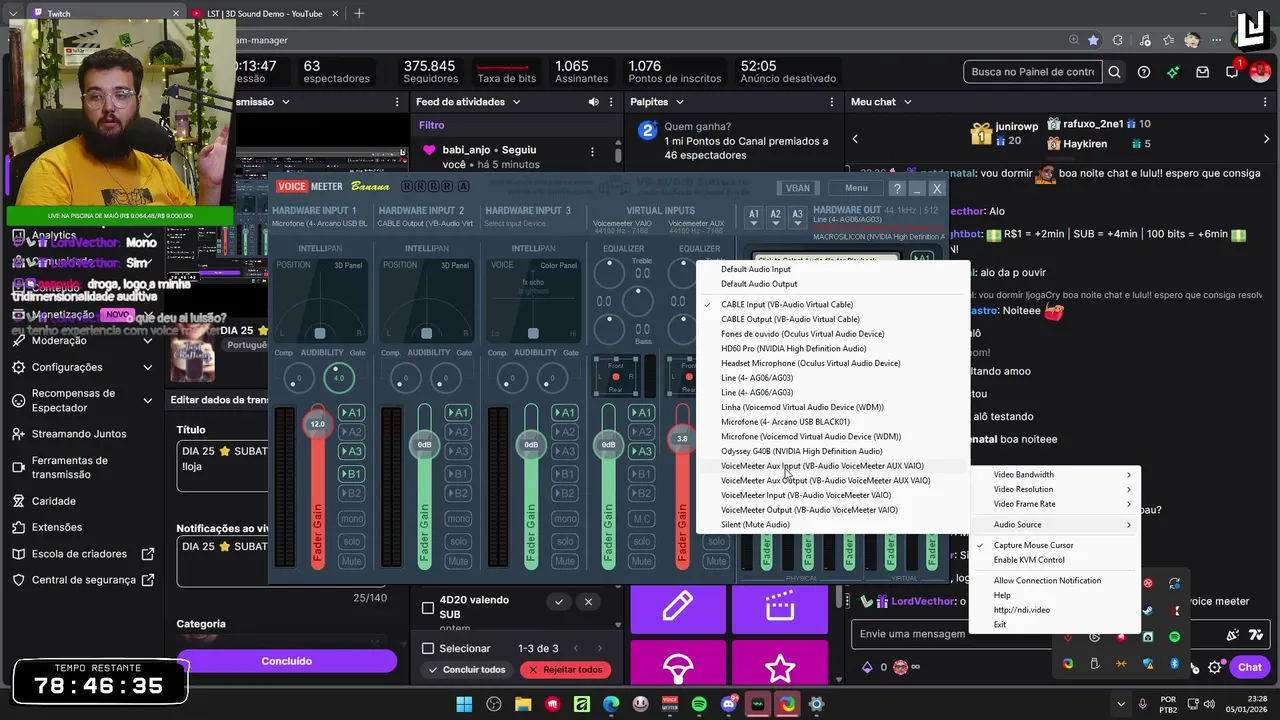The width and height of the screenshot is (1280, 720).
Task: Show hidden icons chevron in taskbar
Action: (x=1121, y=704)
